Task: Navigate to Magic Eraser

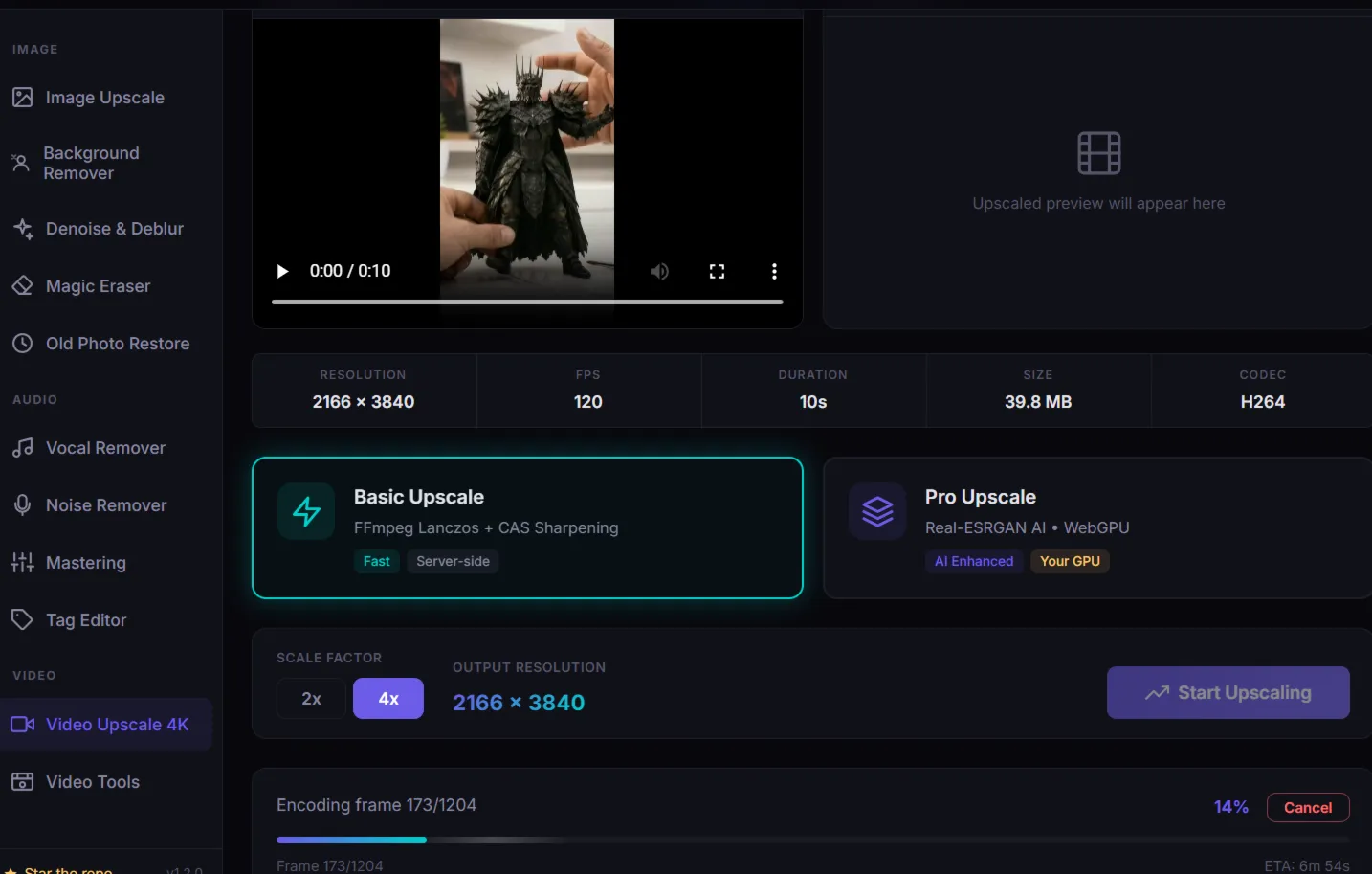Action: [x=105, y=286]
